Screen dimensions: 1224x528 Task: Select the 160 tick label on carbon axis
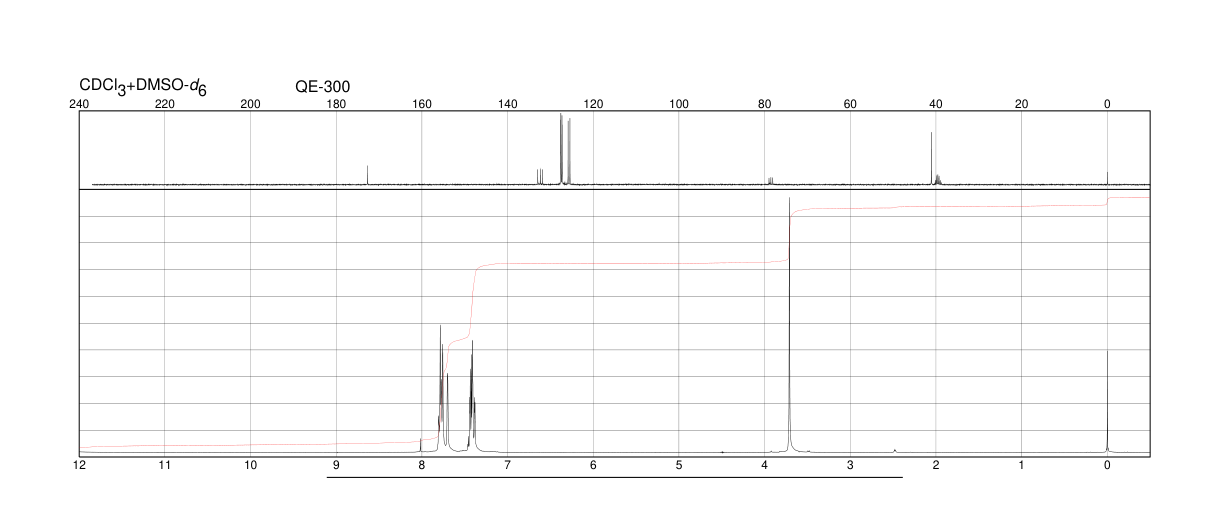(x=422, y=104)
